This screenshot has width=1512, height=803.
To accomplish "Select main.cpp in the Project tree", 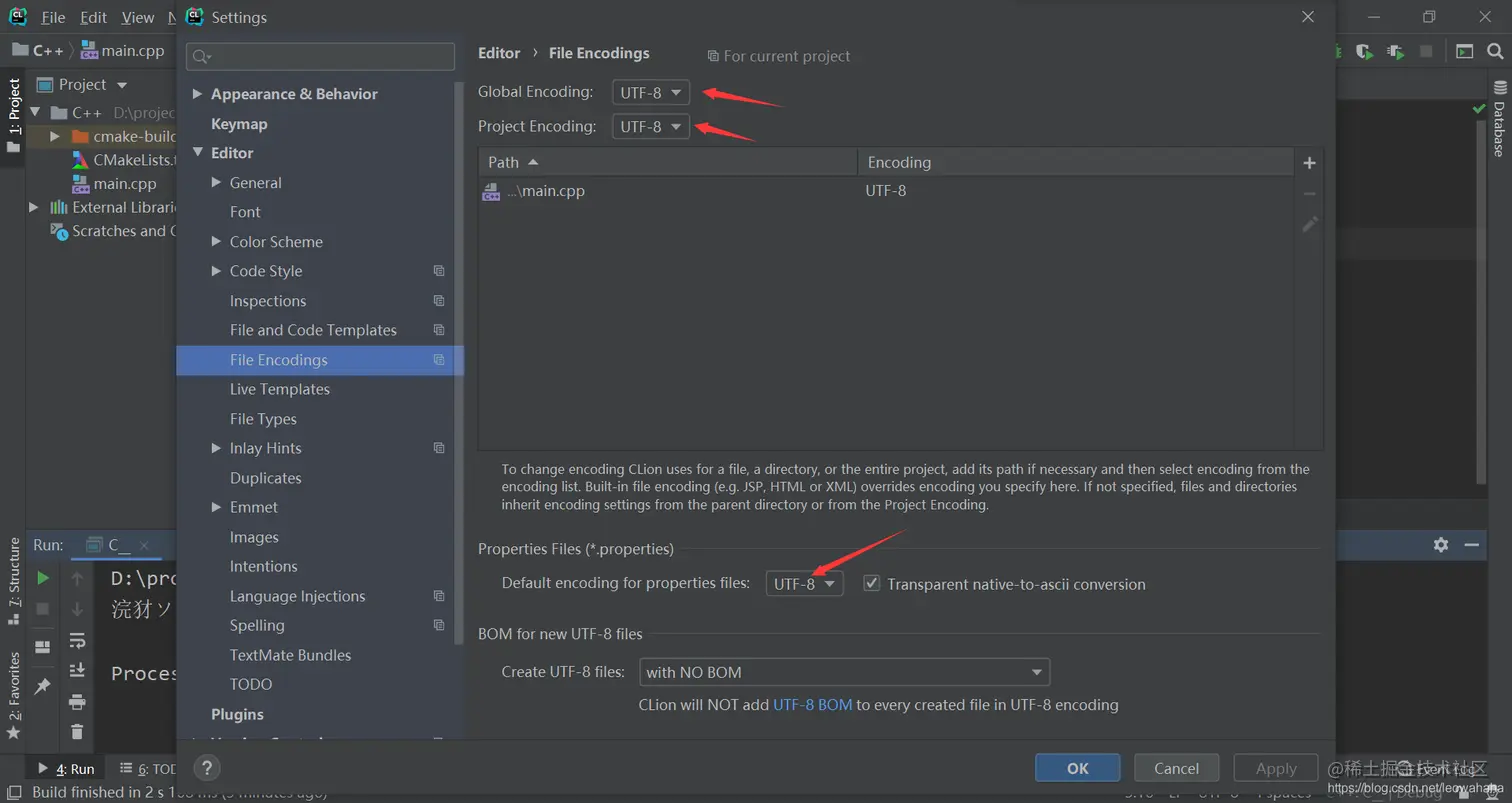I will pos(124,184).
